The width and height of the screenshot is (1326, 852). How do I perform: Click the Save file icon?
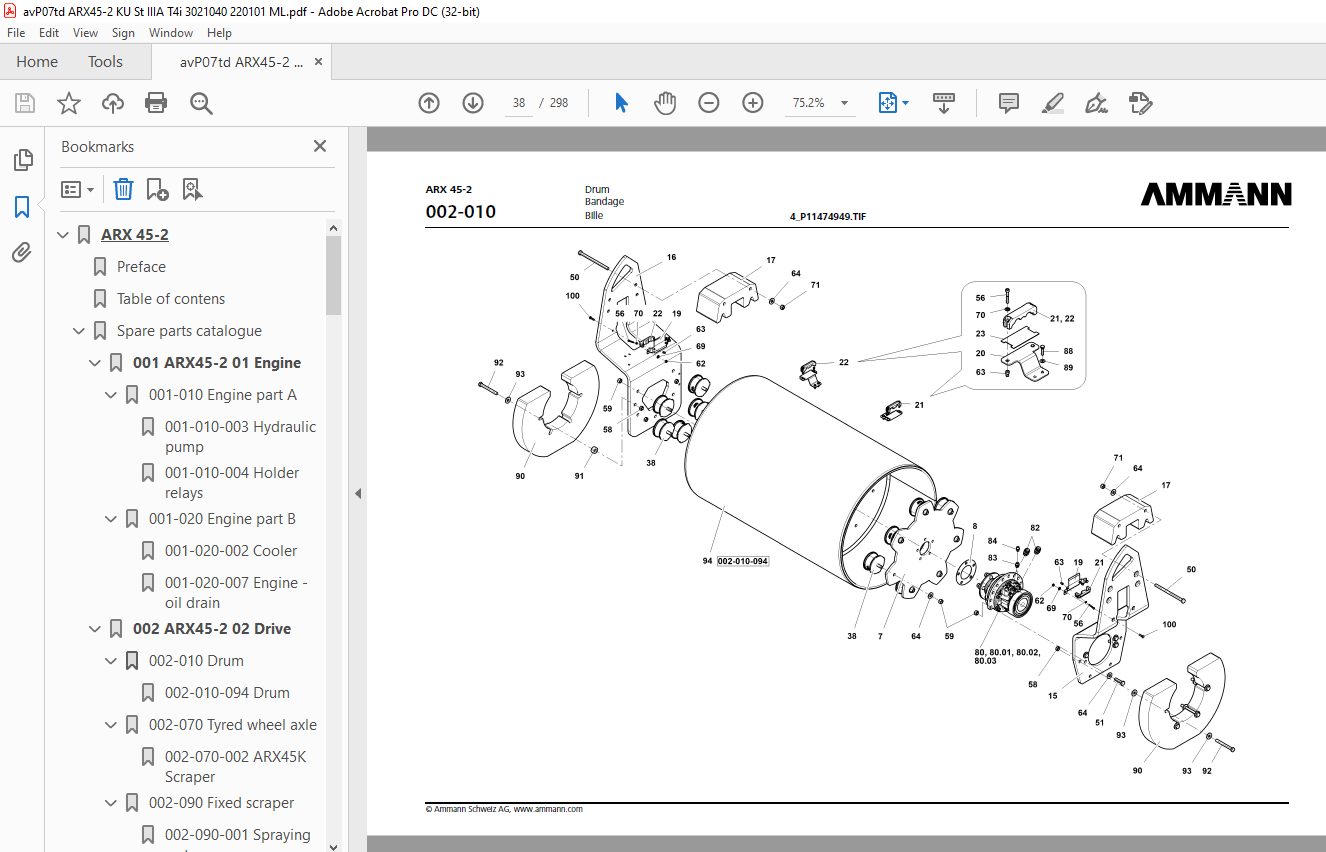[25, 103]
